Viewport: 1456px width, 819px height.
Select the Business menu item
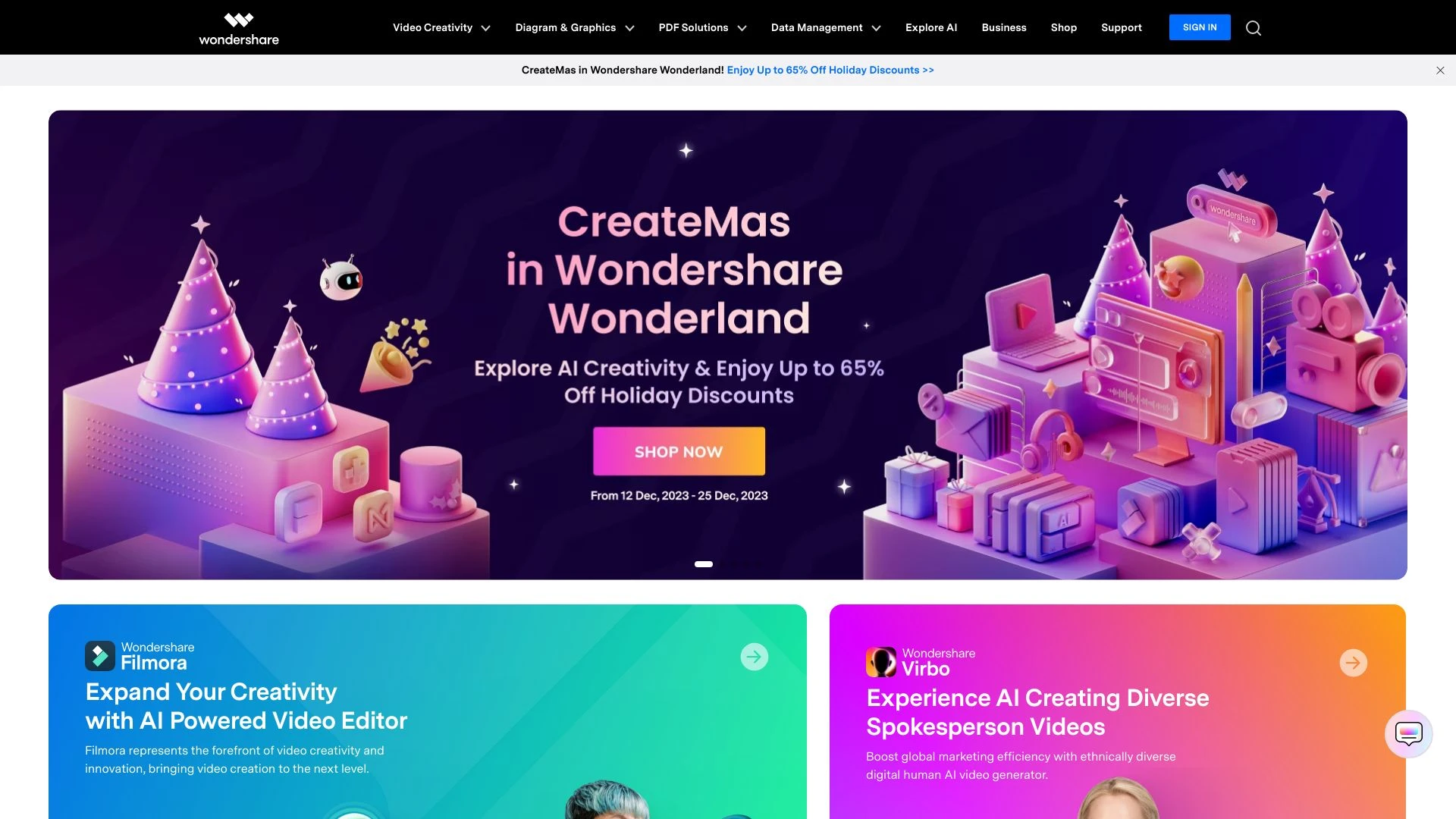point(1004,27)
